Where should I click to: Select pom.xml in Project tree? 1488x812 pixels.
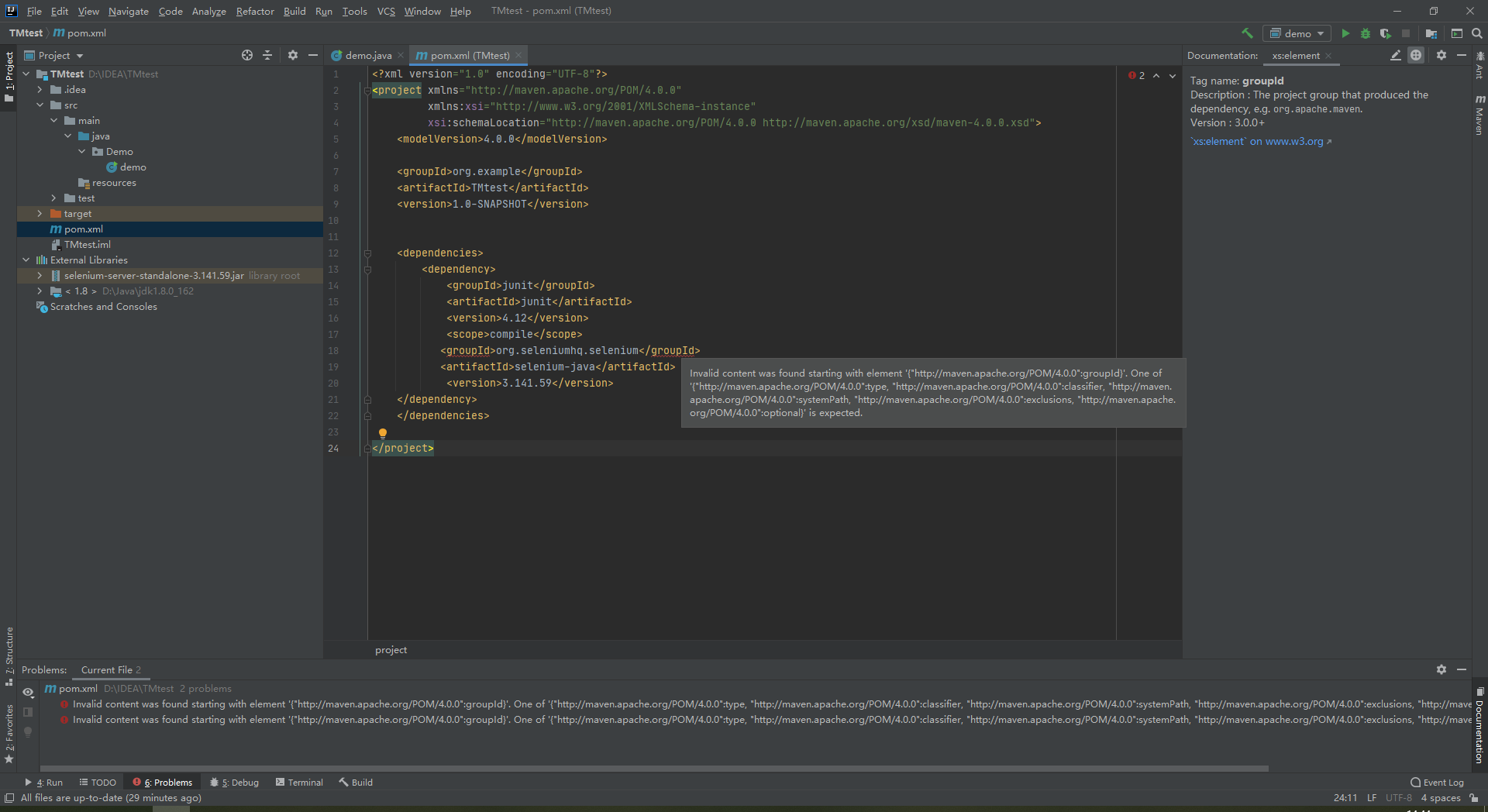point(170,229)
